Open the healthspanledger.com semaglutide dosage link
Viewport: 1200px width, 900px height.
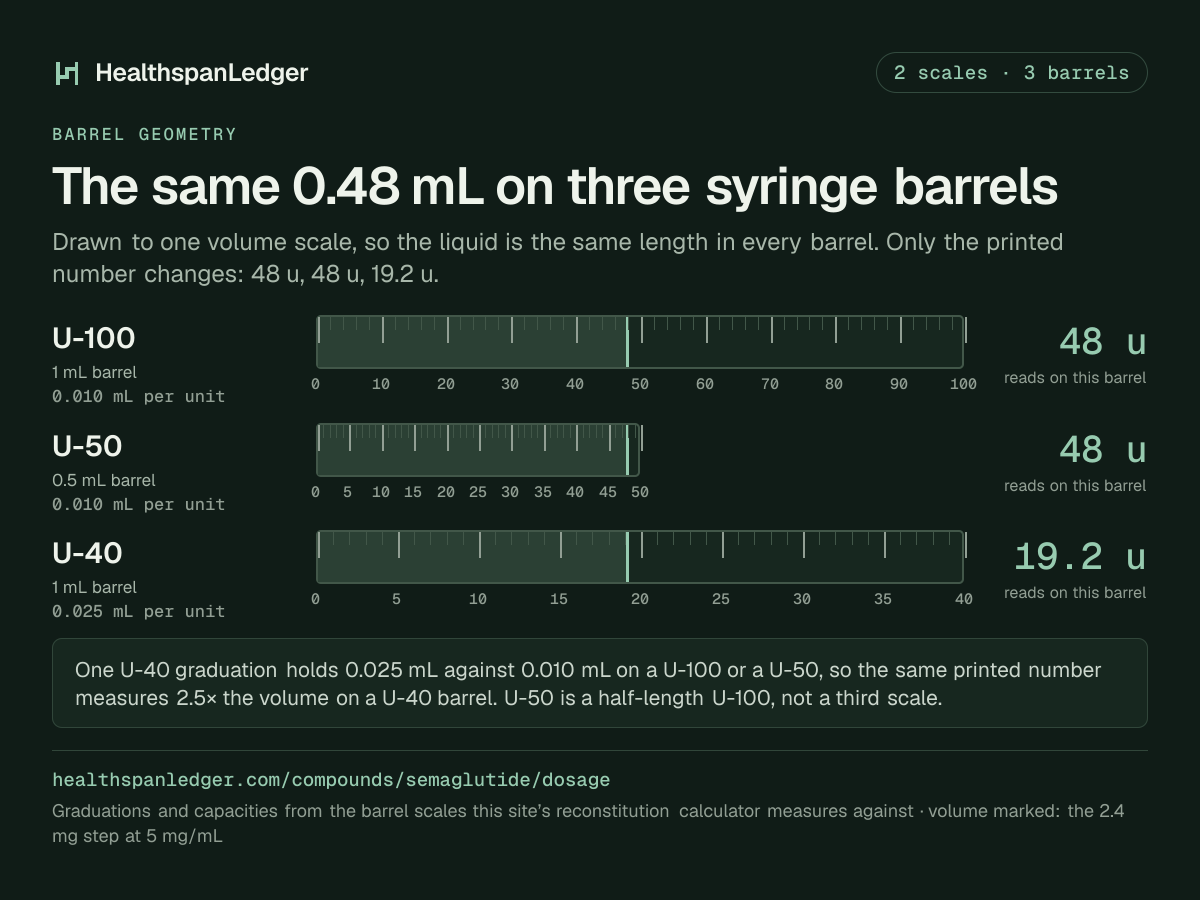[x=331, y=780]
